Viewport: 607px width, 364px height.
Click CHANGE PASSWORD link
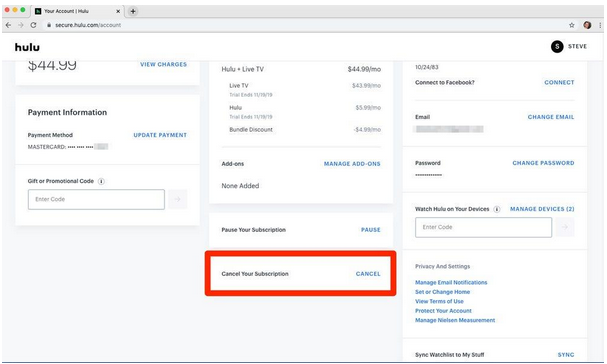click(544, 163)
